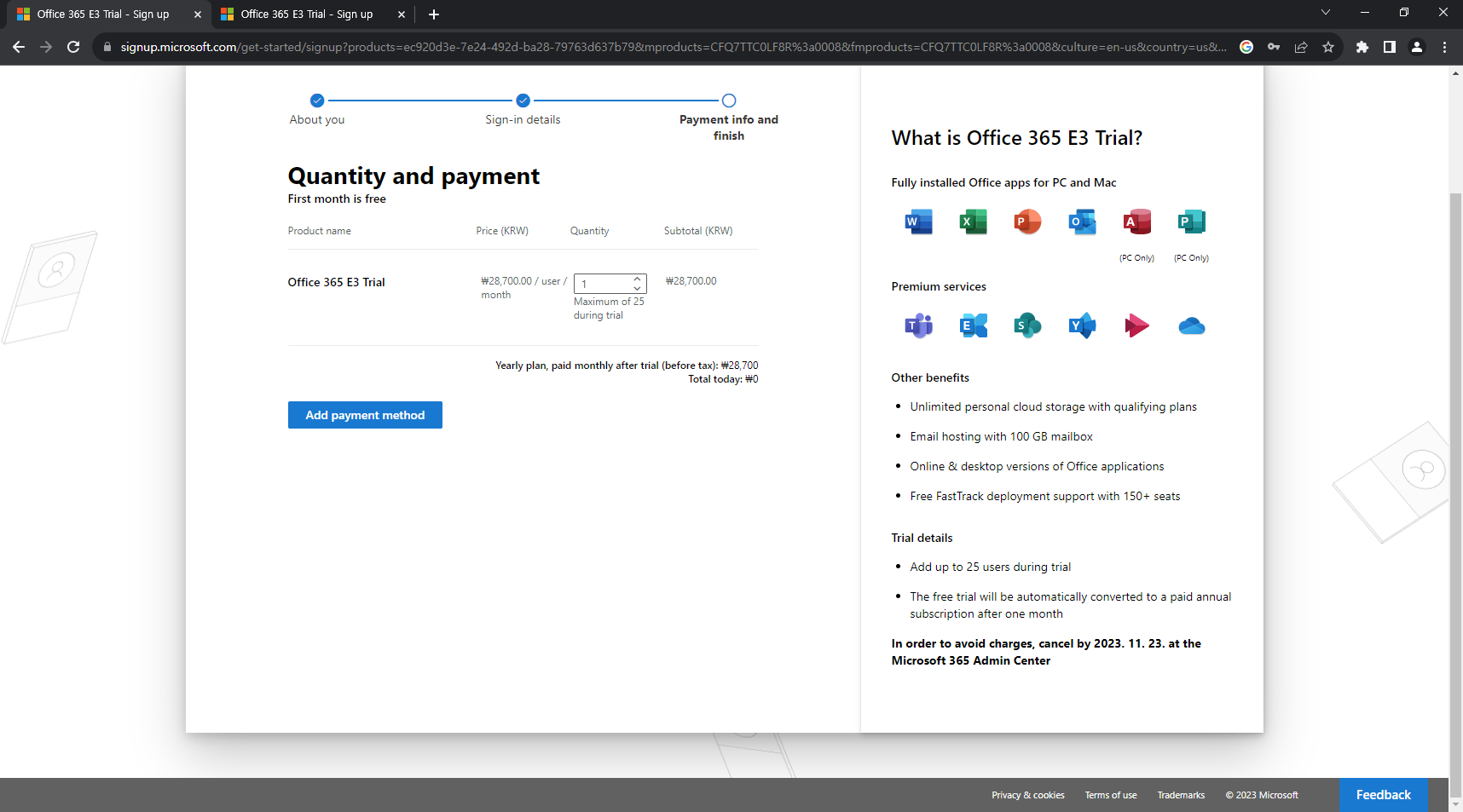Click "Add up to 25 users during trial"
The image size is (1463, 812).
click(990, 567)
